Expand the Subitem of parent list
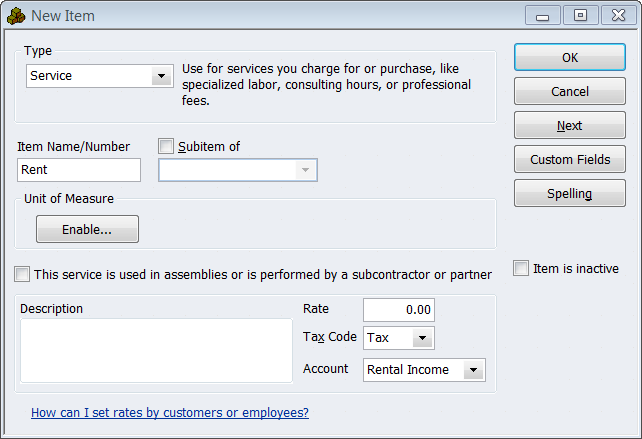The width and height of the screenshot is (642, 439). click(x=305, y=170)
